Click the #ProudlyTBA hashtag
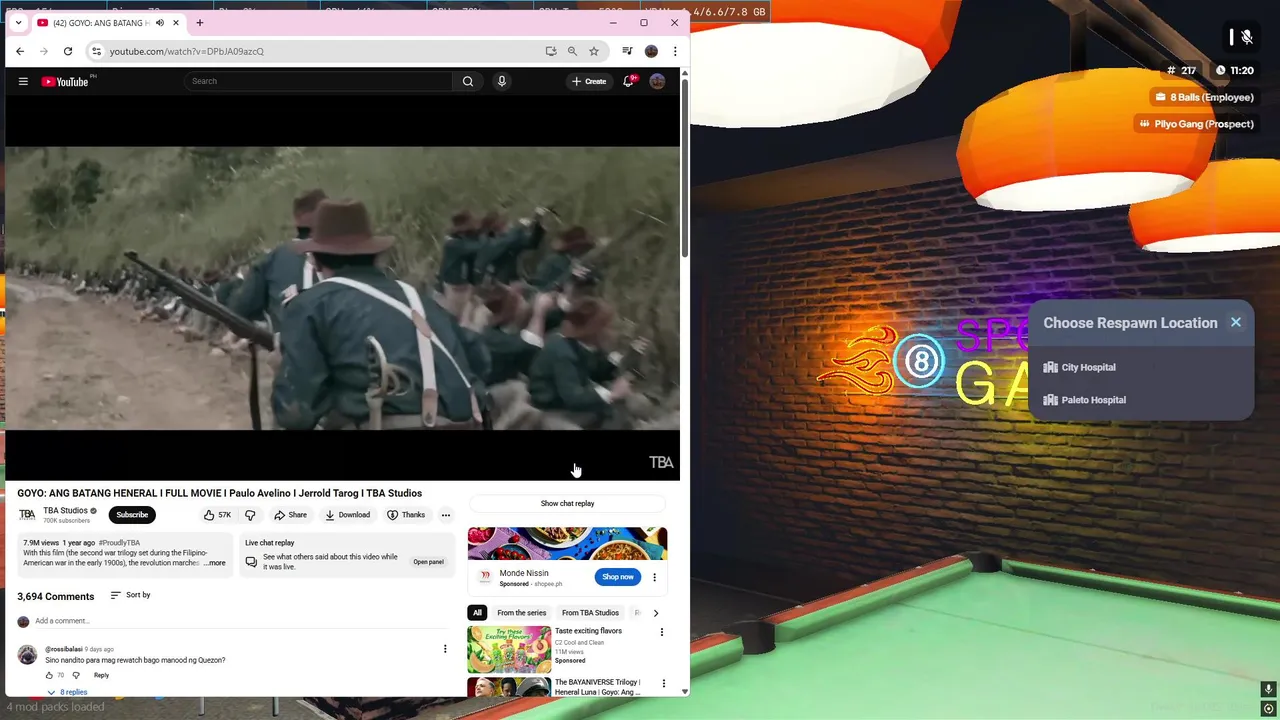 [x=119, y=543]
